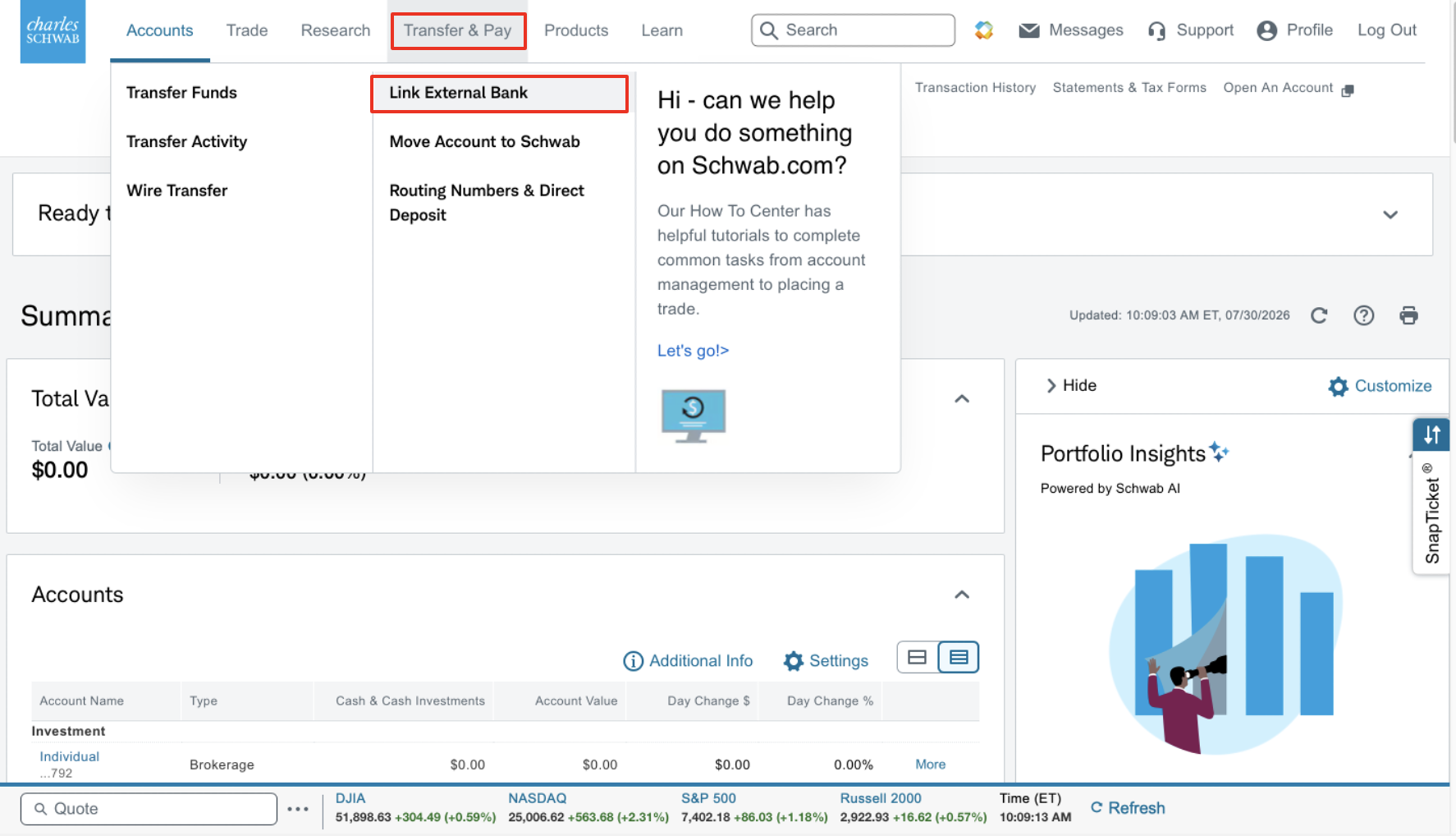Click the Account Value column header
1456x836 pixels.
[x=576, y=701]
